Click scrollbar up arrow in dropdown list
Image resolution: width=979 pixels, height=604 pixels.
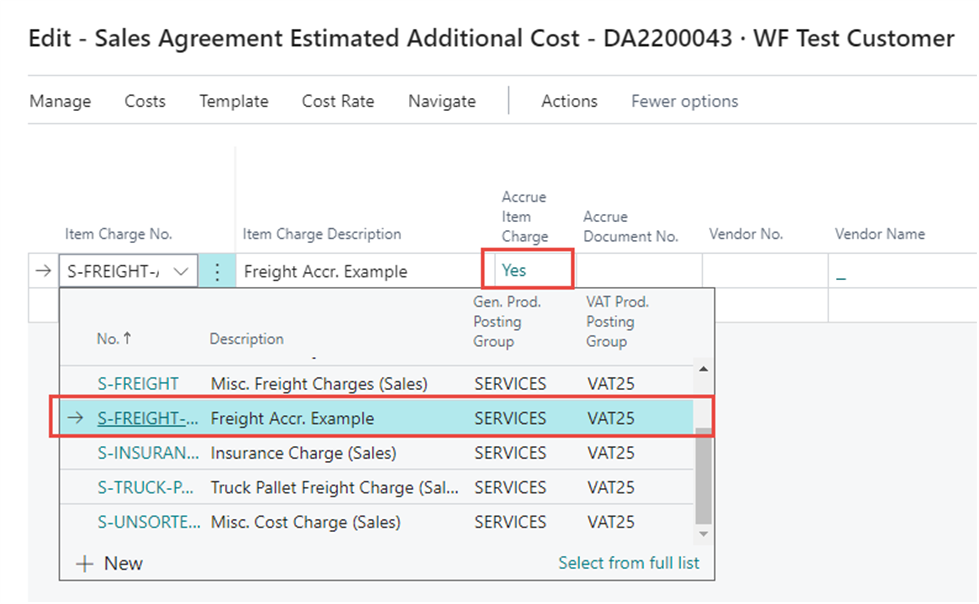tap(704, 370)
